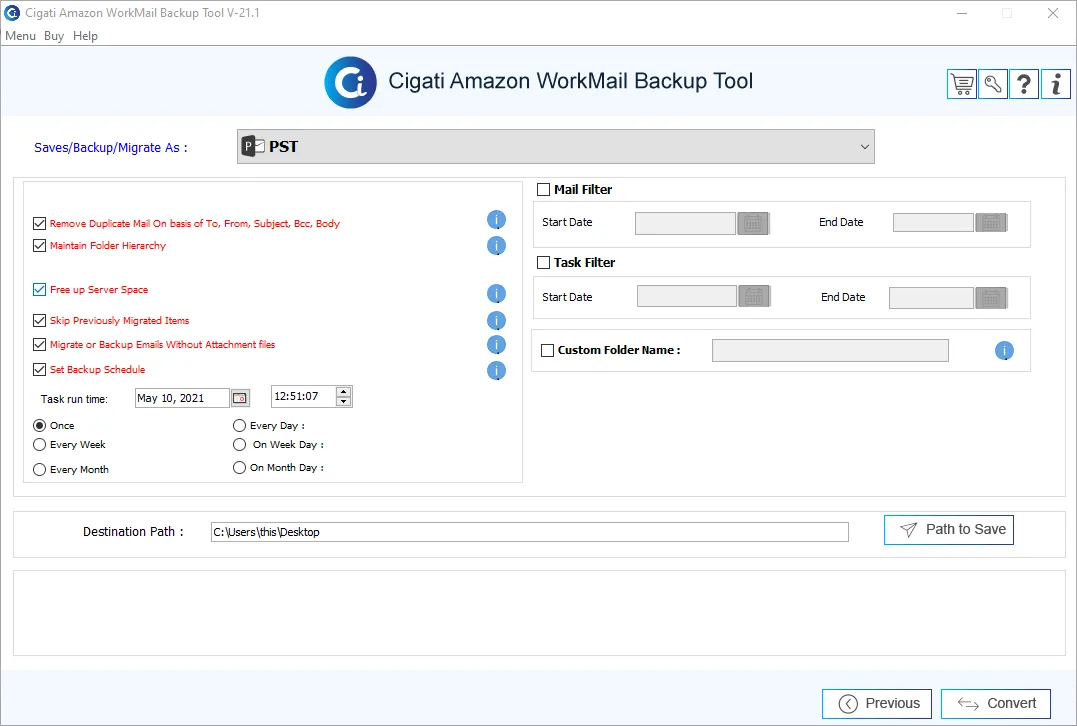Image resolution: width=1077 pixels, height=726 pixels.
Task: Open the Buy menu
Action: pos(54,36)
